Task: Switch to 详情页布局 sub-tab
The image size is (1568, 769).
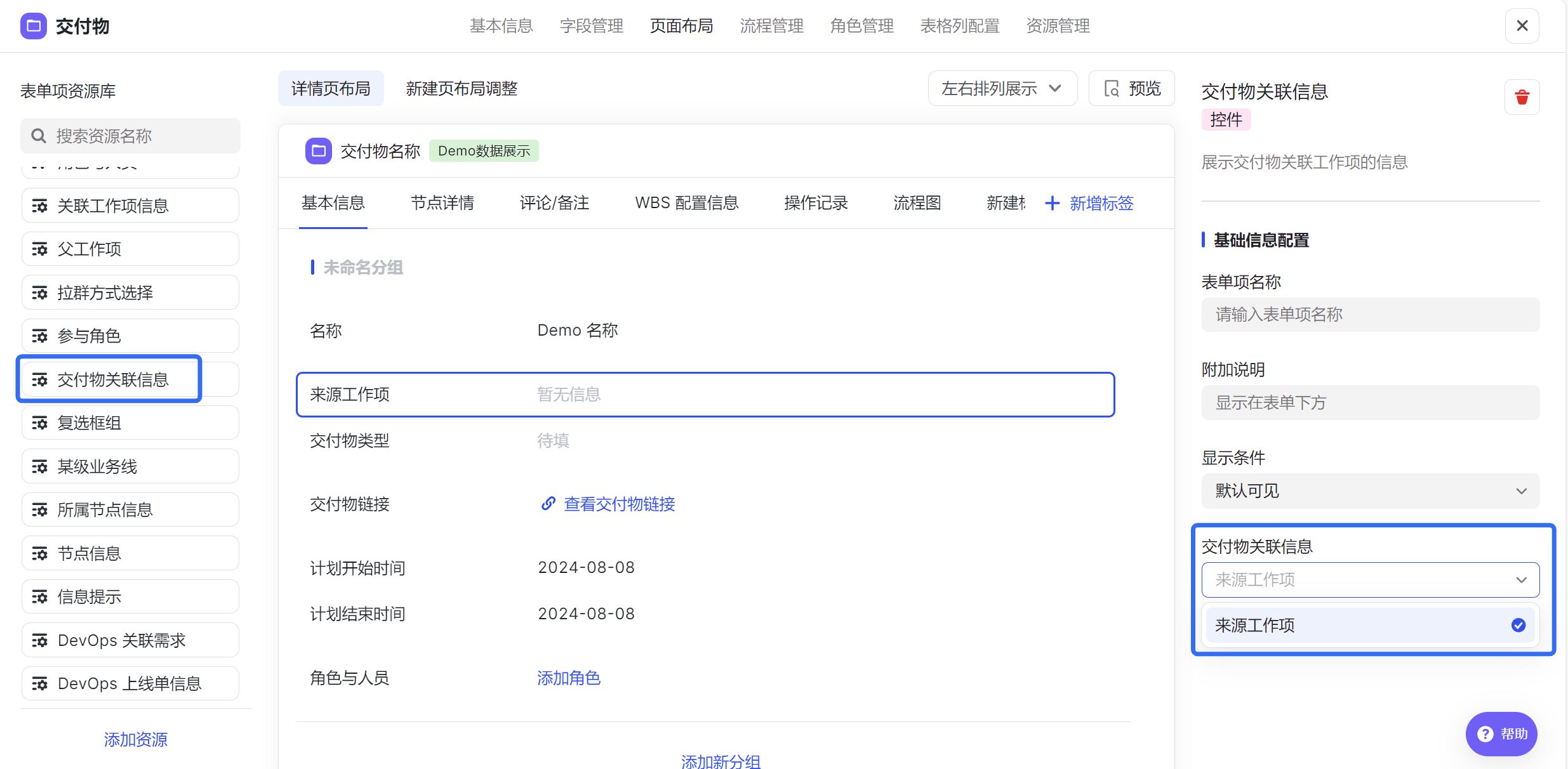Action: [331, 88]
